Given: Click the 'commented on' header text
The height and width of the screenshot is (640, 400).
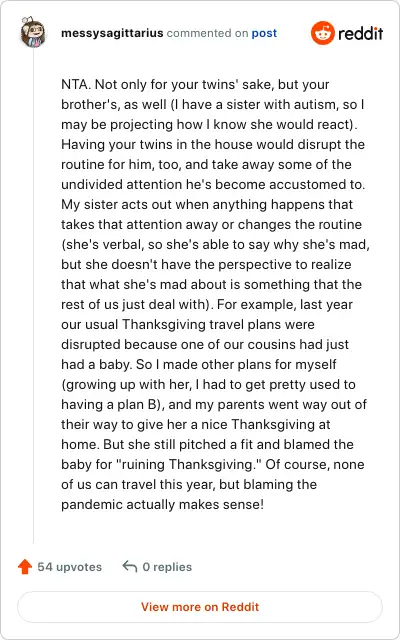Looking at the screenshot, I should pyautogui.click(x=207, y=33).
